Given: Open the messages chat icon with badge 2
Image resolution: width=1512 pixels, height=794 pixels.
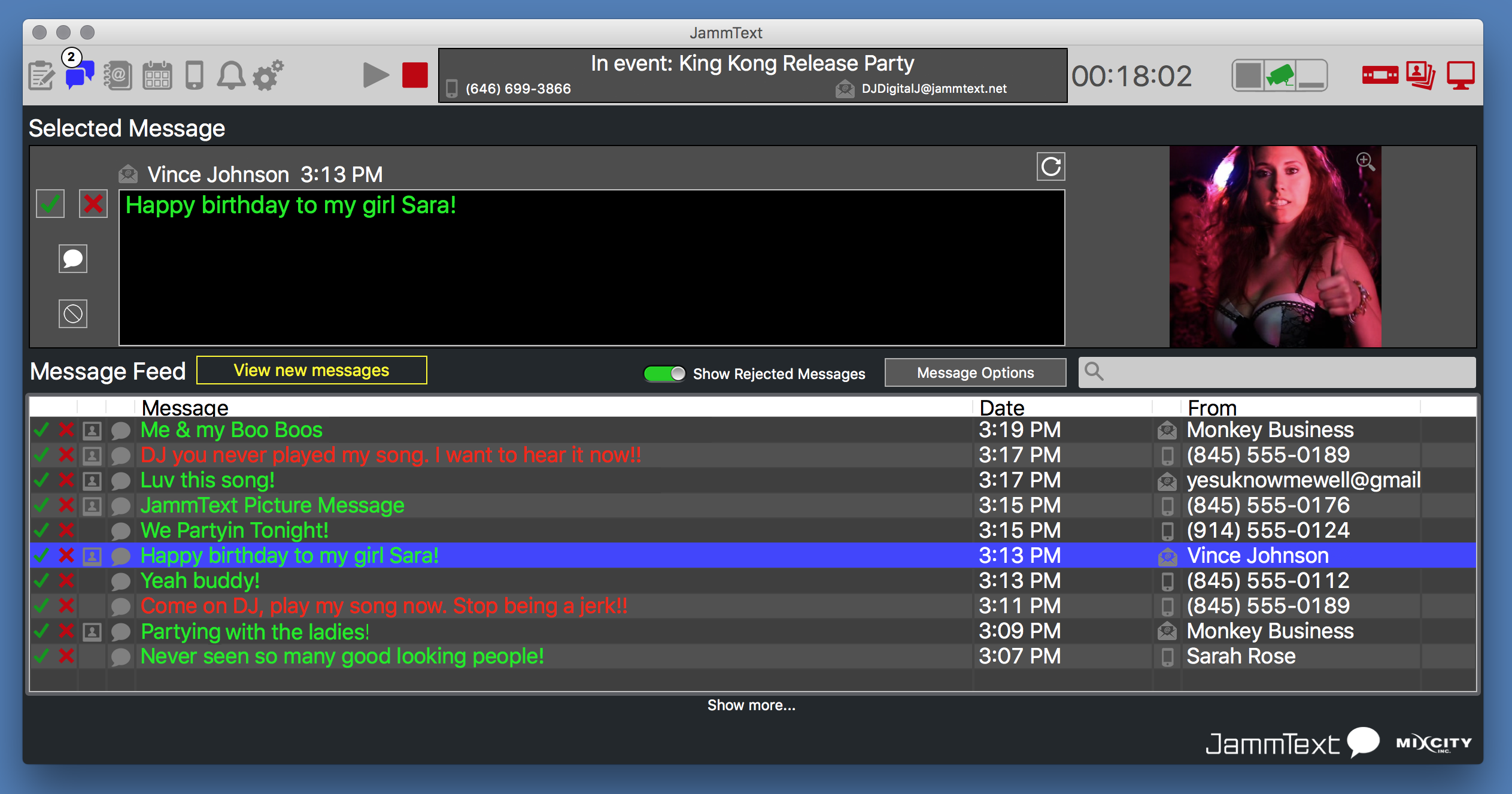Looking at the screenshot, I should 79,74.
